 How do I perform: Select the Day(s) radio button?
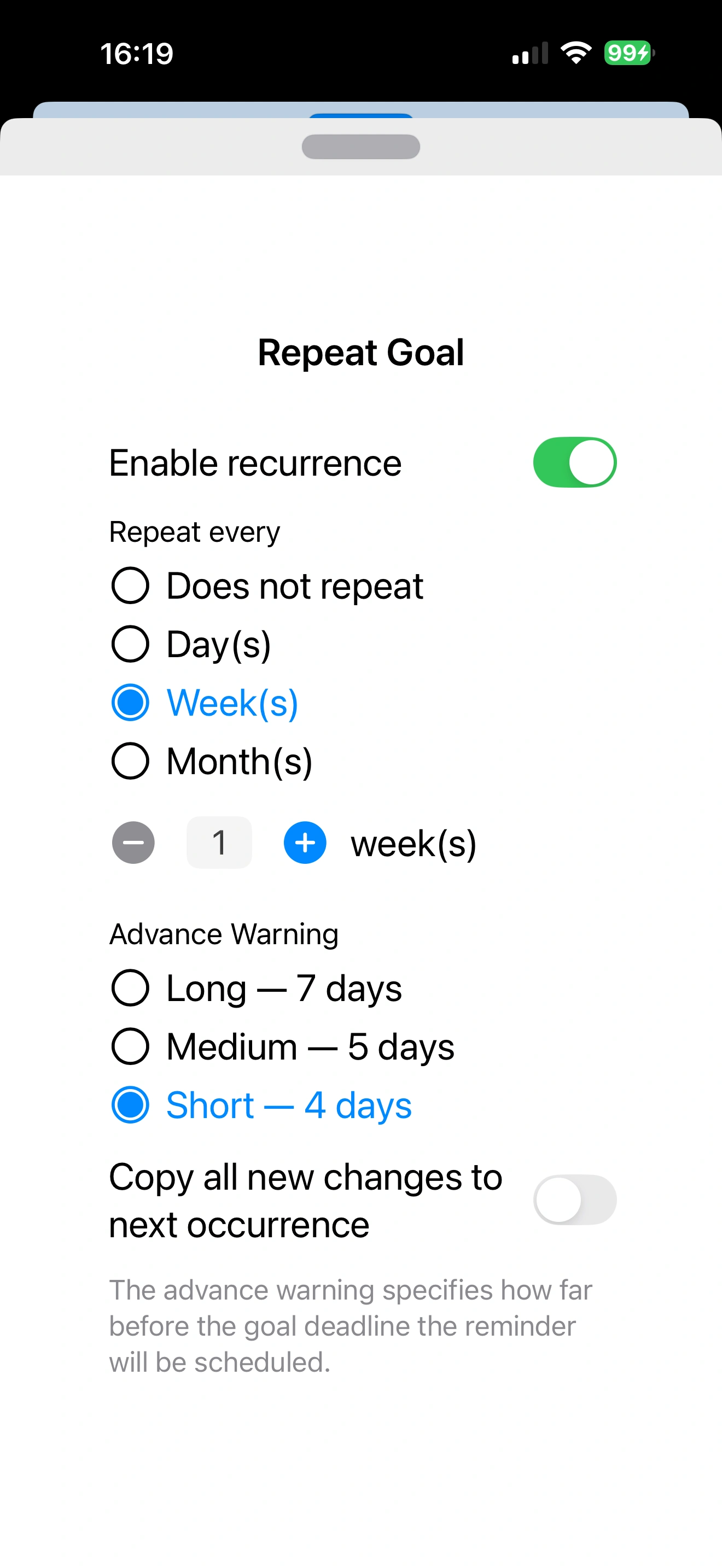click(191, 645)
